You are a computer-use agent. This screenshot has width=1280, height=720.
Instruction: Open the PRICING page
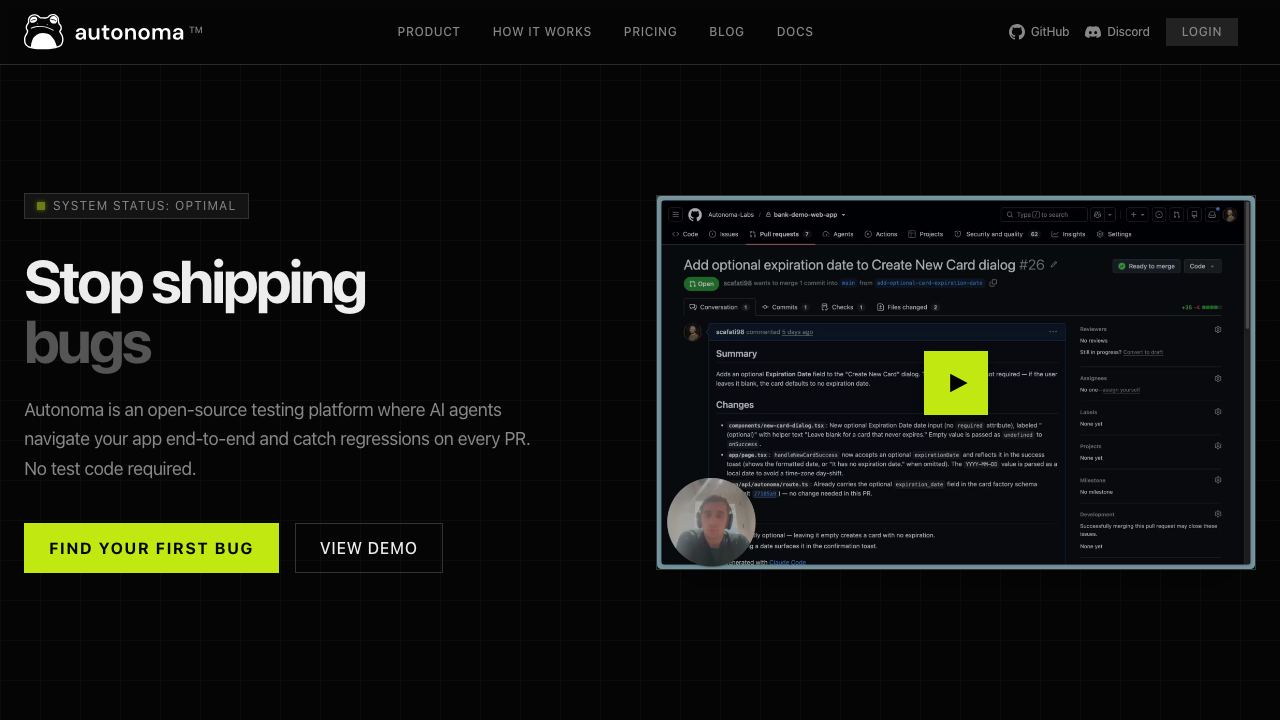click(x=650, y=32)
